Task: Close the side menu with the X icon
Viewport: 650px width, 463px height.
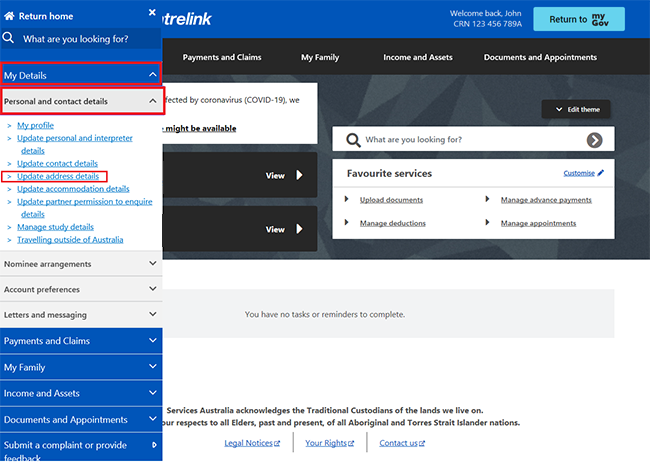Action: pyautogui.click(x=152, y=12)
